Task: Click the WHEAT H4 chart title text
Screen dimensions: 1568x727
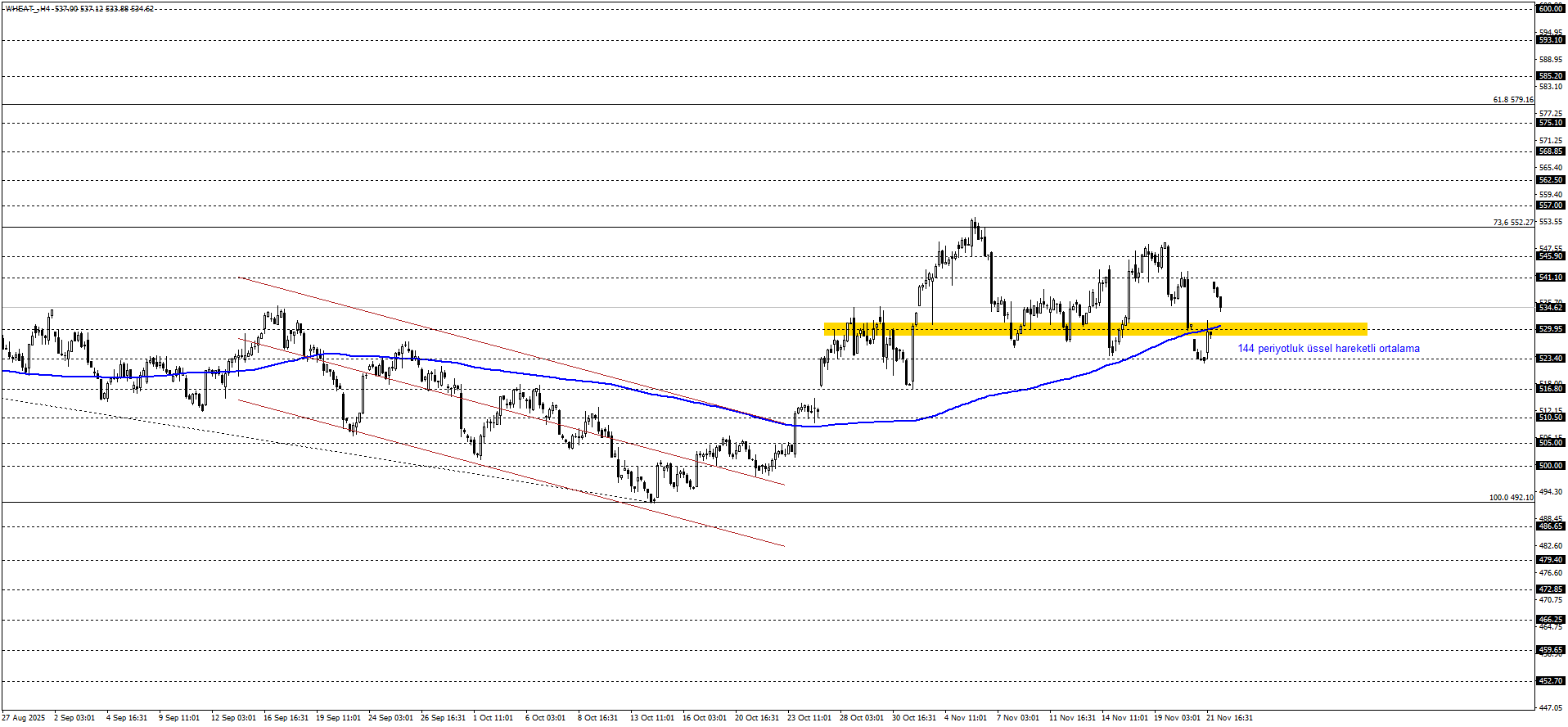Action: [79, 9]
